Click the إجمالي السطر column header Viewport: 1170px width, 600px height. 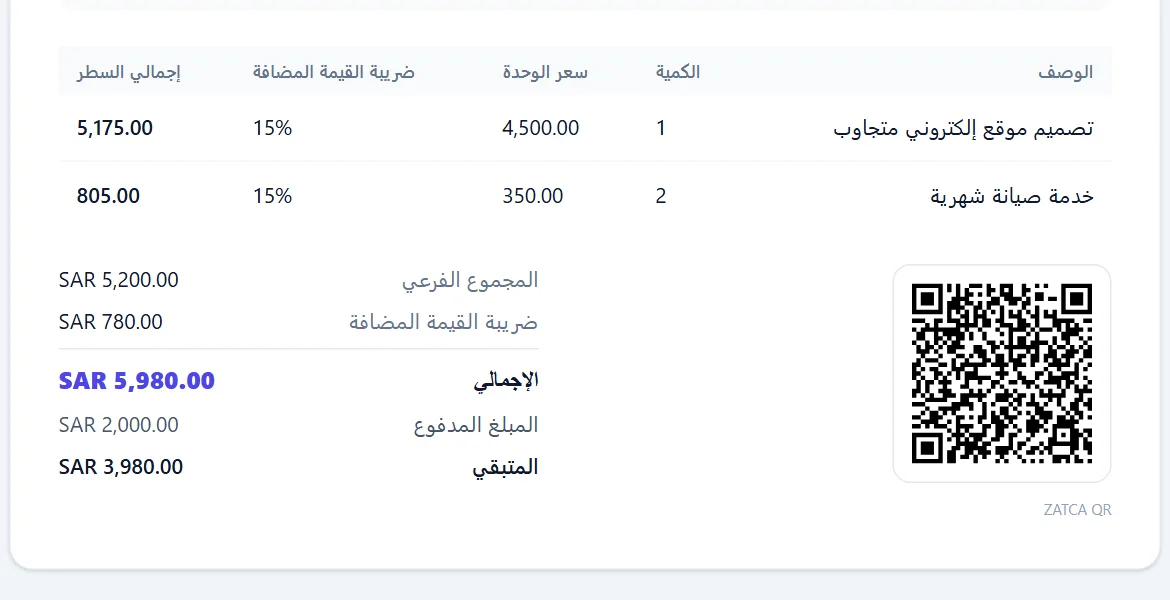click(x=128, y=72)
